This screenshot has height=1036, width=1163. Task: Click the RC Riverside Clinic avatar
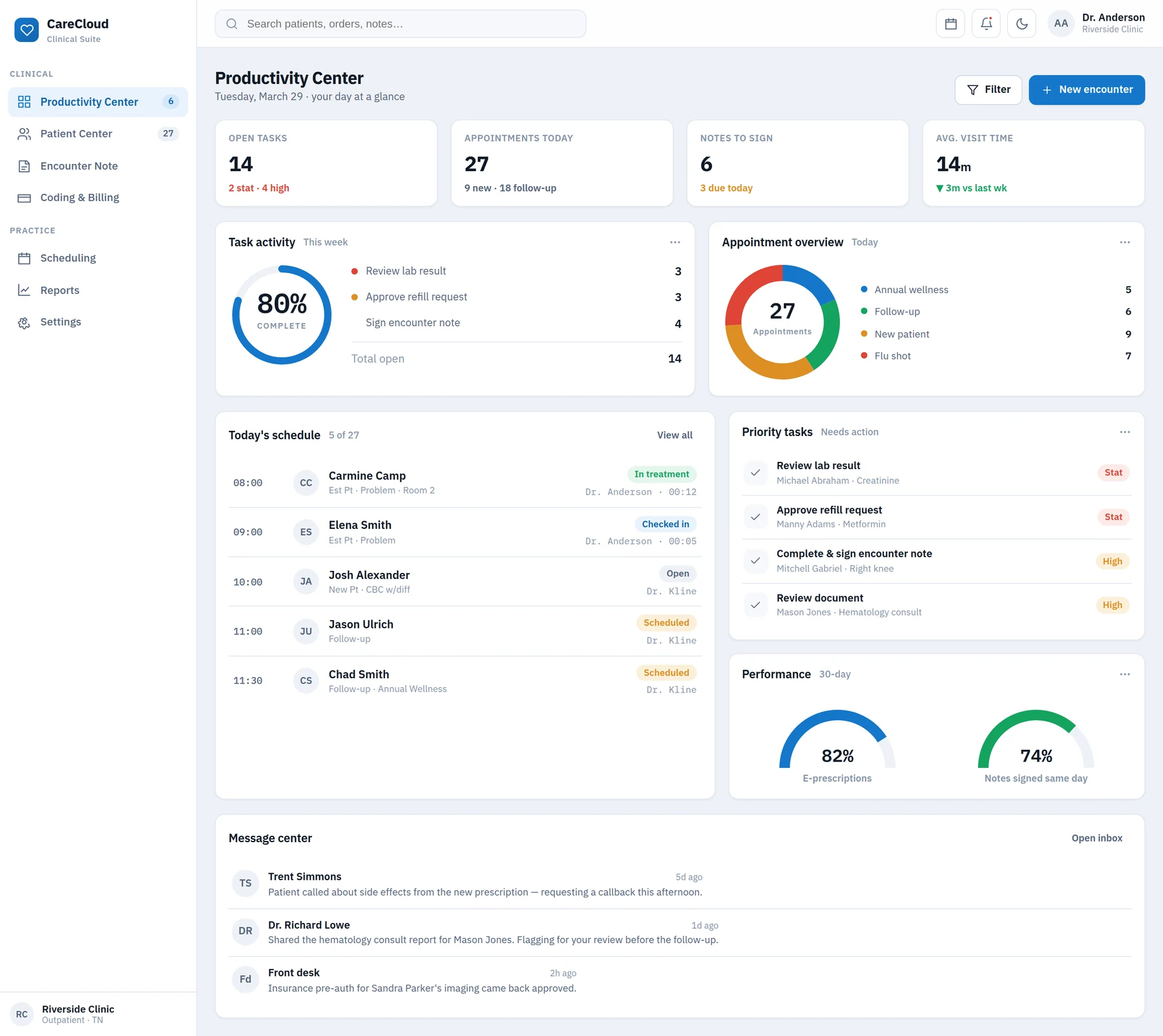tap(21, 1014)
